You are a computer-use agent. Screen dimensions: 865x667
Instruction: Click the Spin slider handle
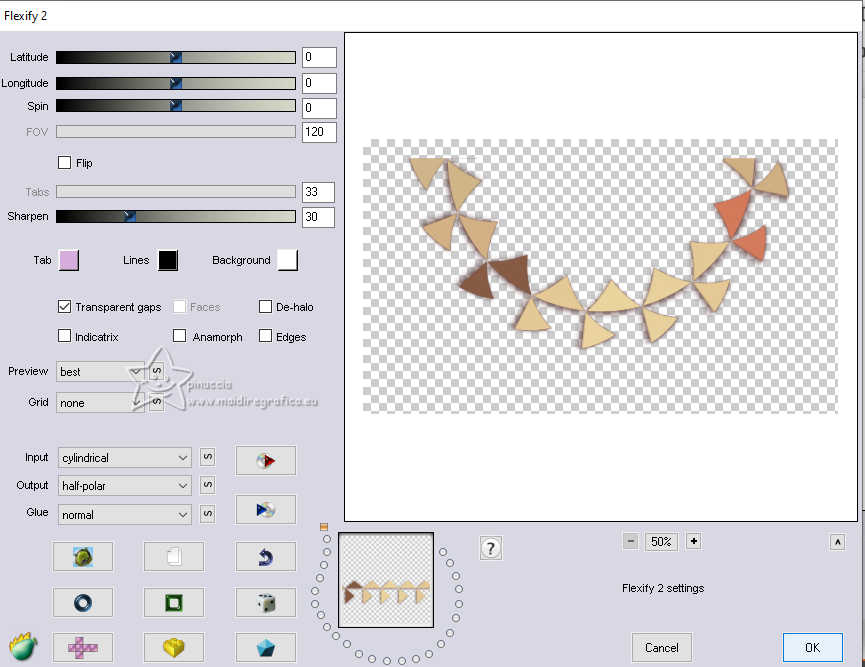(x=175, y=105)
